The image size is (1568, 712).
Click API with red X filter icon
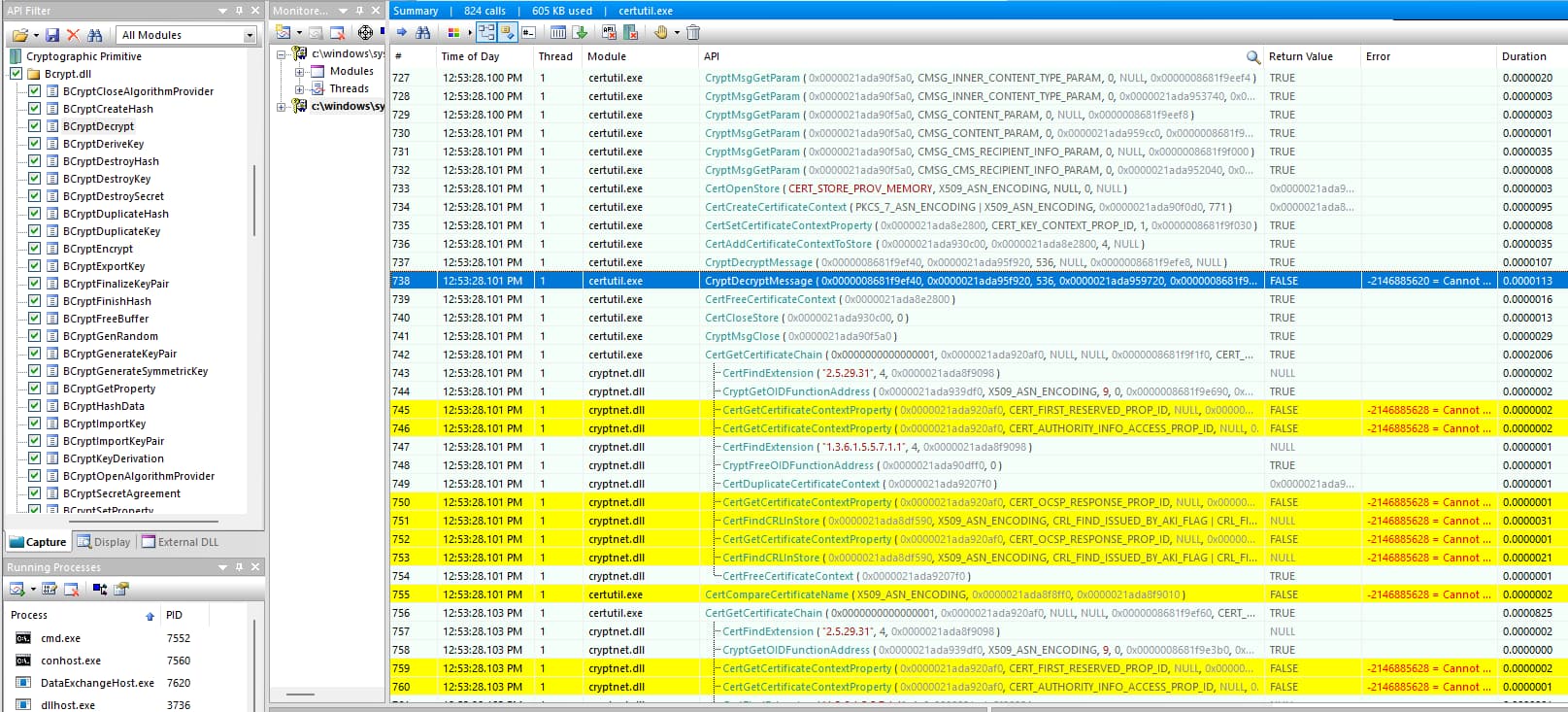[x=609, y=32]
